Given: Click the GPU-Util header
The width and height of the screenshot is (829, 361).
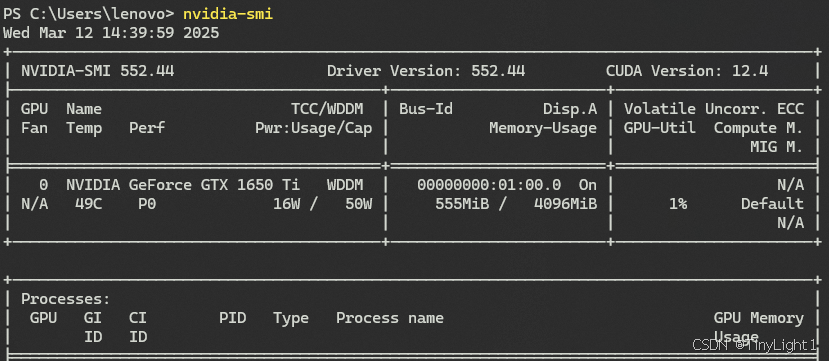Looking at the screenshot, I should pos(660,128).
